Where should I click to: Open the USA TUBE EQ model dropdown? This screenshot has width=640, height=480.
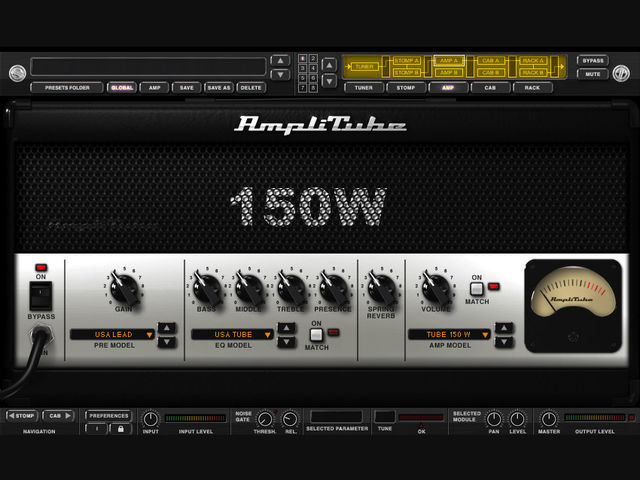tap(233, 334)
